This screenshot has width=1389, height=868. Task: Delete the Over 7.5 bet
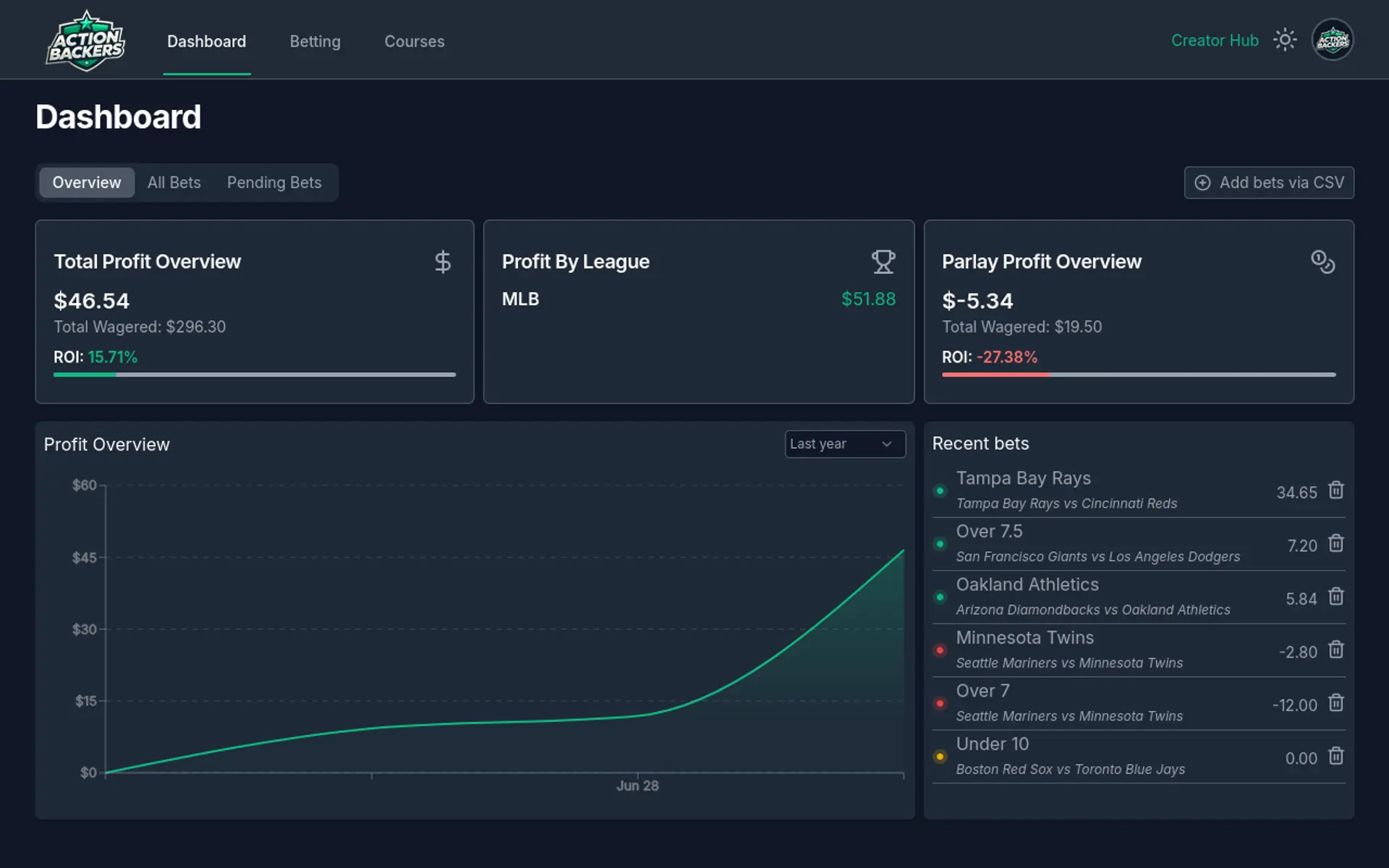(1336, 544)
